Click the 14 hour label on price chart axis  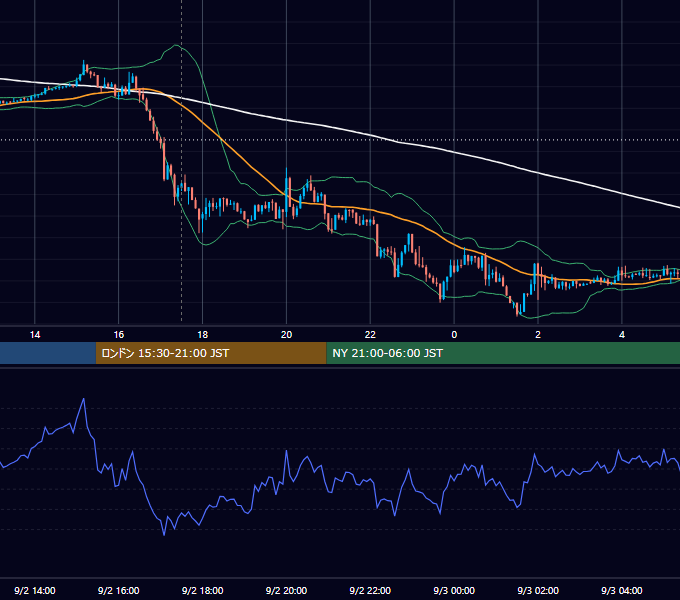(35, 335)
